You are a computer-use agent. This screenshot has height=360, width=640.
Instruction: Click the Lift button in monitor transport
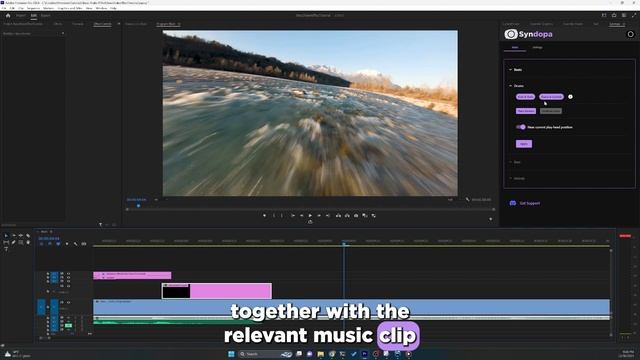pos(338,216)
